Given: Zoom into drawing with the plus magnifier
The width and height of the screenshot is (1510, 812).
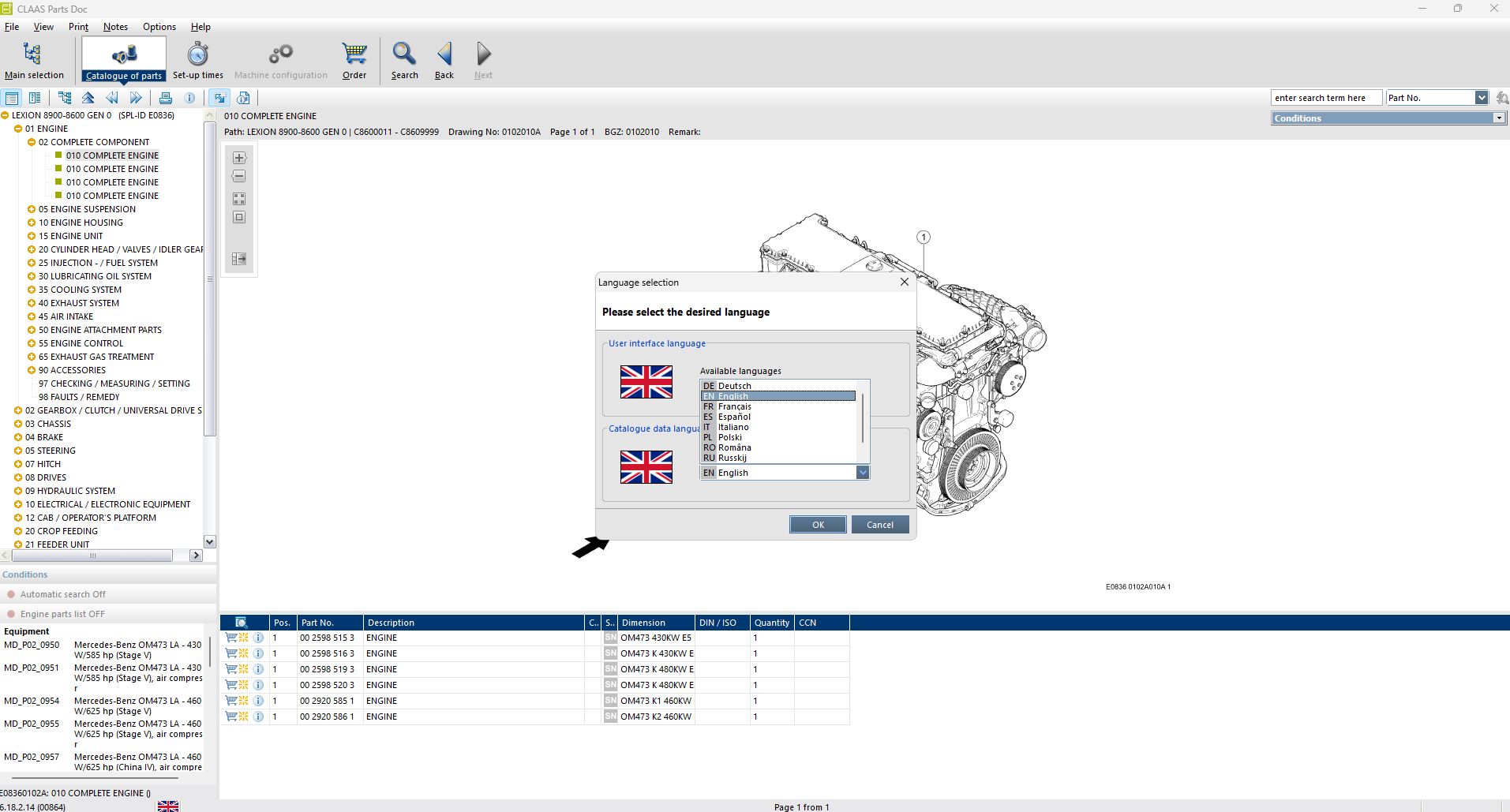Looking at the screenshot, I should pyautogui.click(x=238, y=157).
